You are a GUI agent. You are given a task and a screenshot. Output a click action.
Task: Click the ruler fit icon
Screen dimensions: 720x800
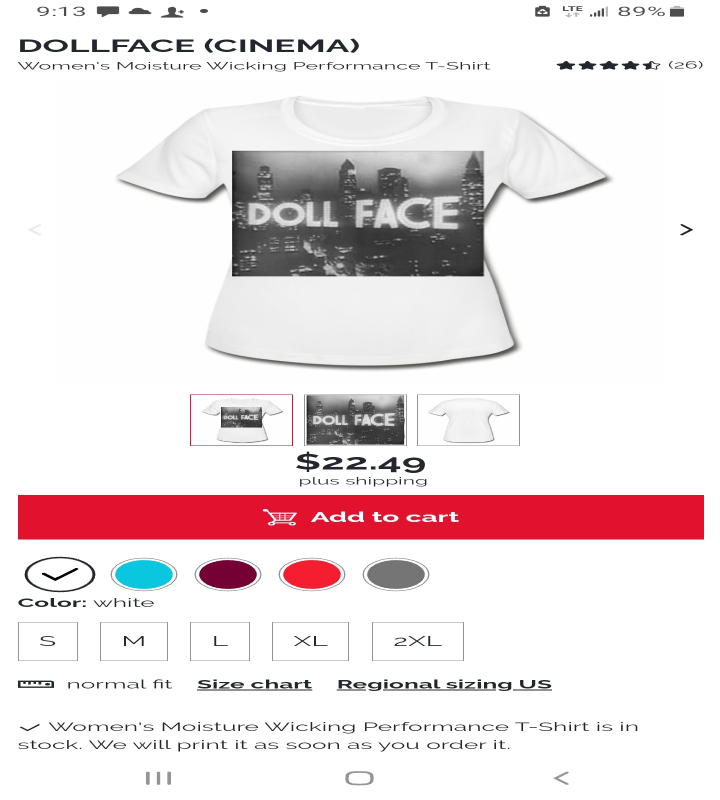coord(36,684)
